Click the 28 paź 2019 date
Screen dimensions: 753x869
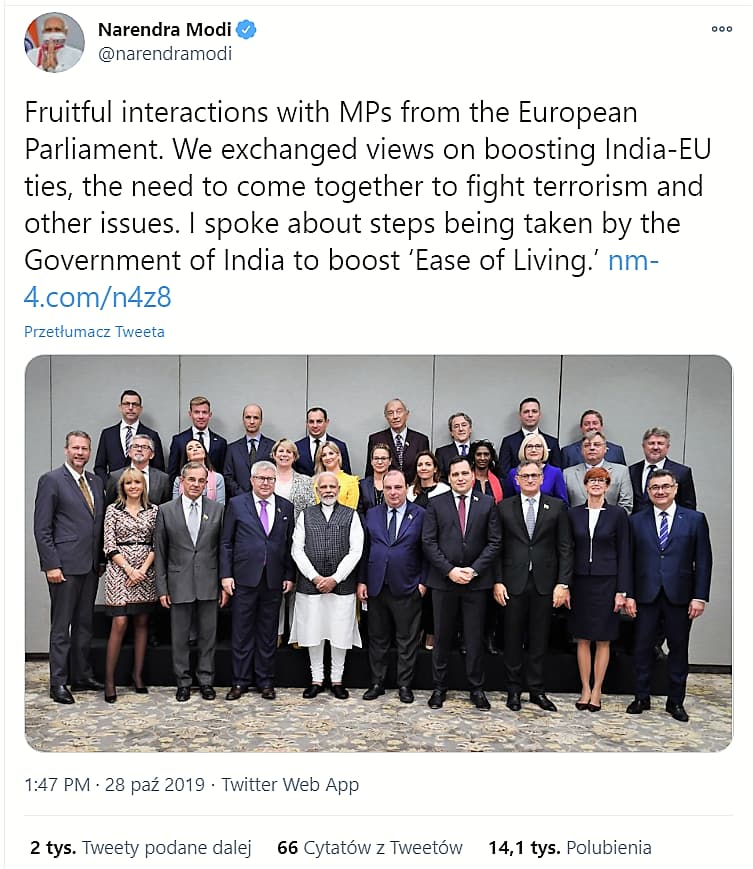point(155,785)
